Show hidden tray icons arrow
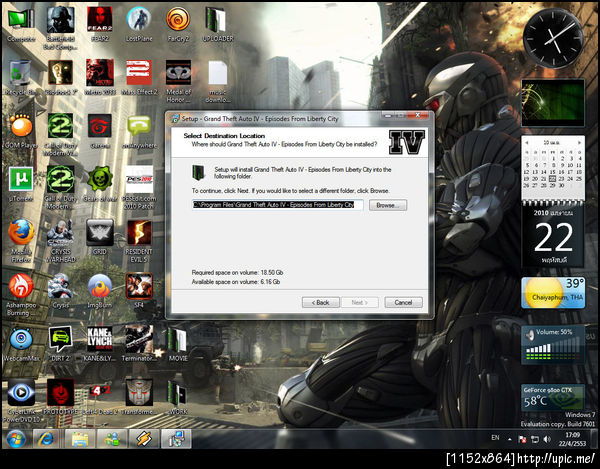The height and width of the screenshot is (469, 600). pyautogui.click(x=509, y=440)
